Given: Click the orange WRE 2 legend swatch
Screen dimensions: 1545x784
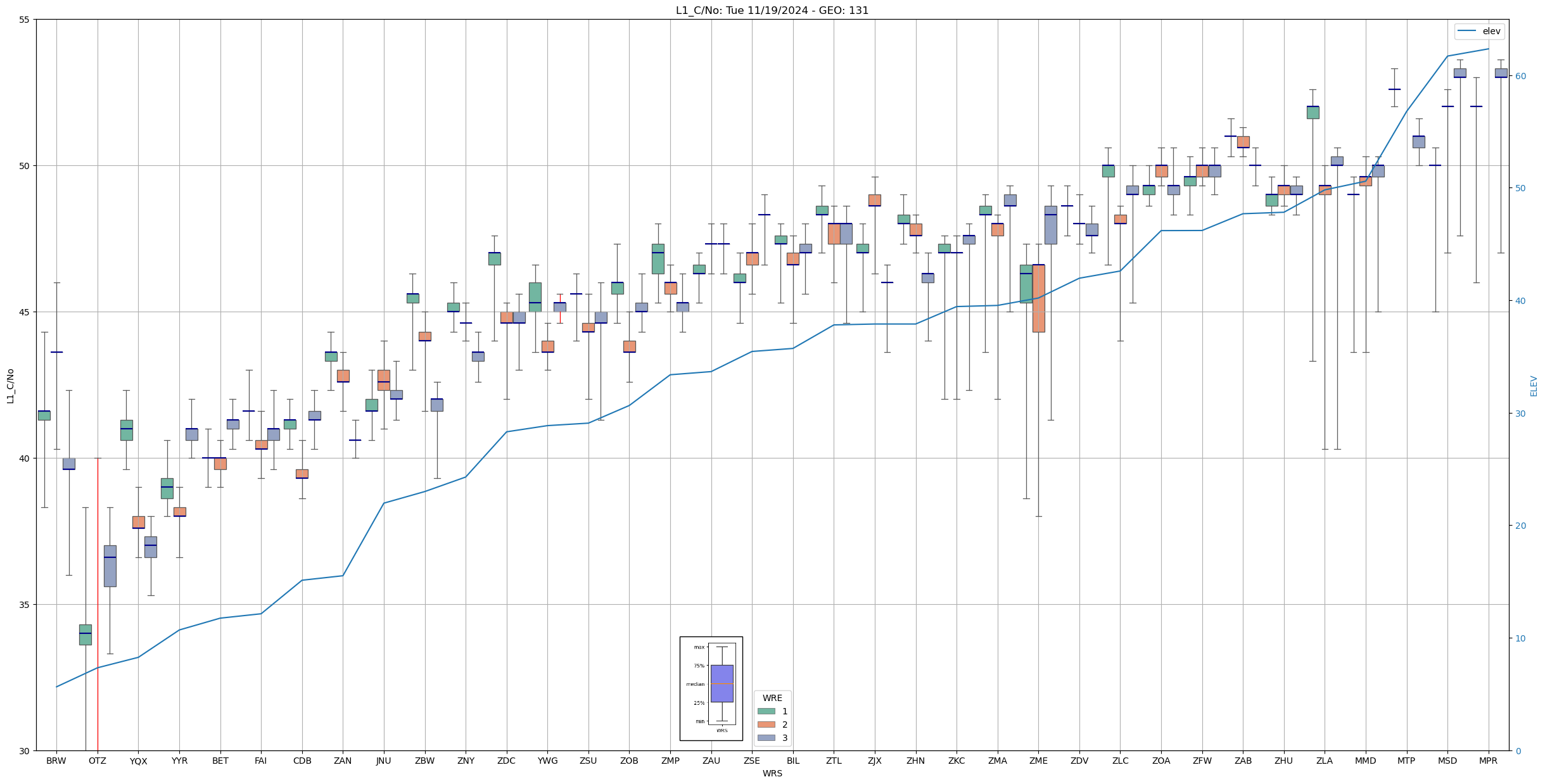Looking at the screenshot, I should [x=766, y=724].
